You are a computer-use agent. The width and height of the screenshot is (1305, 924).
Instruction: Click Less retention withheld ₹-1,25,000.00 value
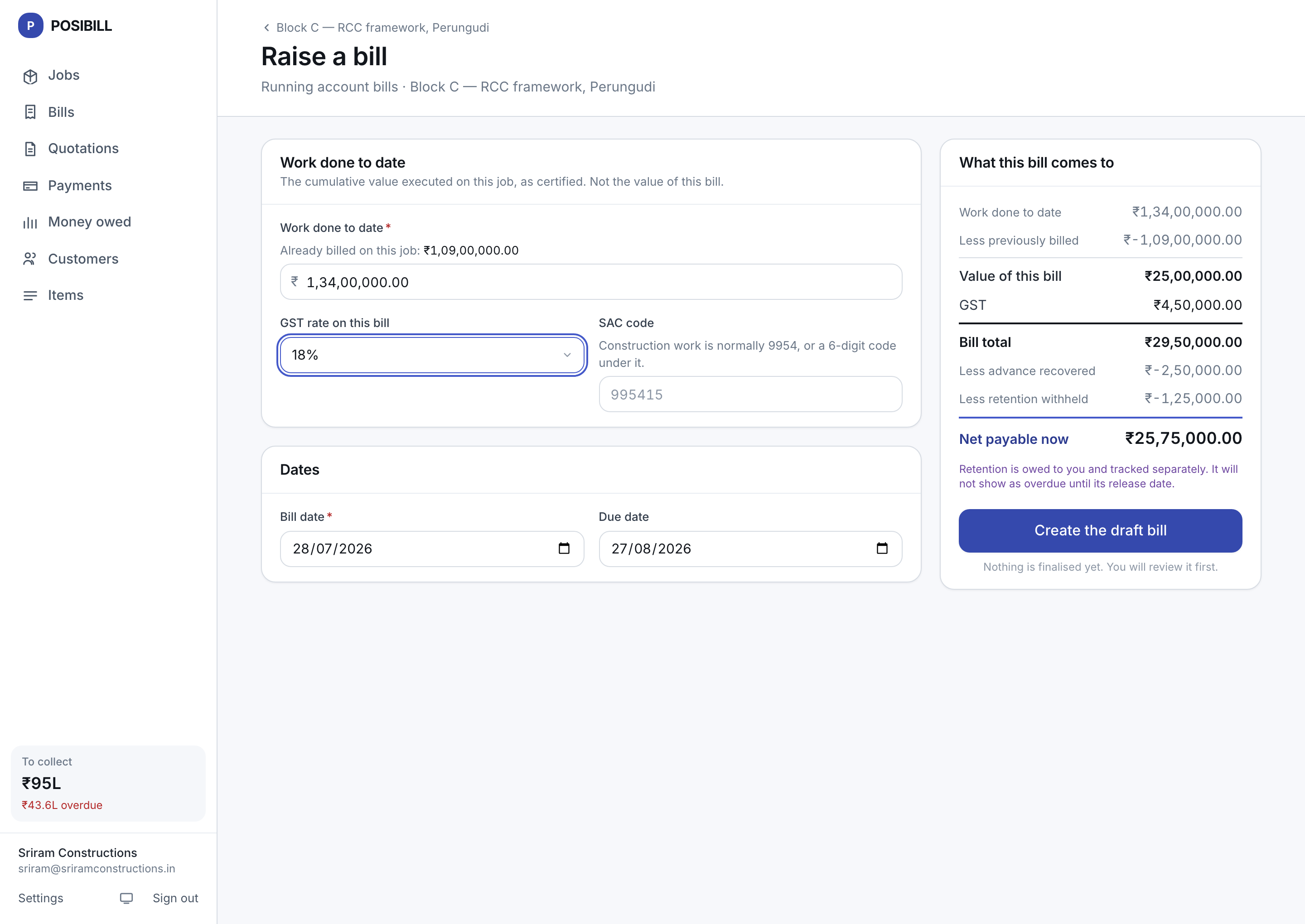1193,398
